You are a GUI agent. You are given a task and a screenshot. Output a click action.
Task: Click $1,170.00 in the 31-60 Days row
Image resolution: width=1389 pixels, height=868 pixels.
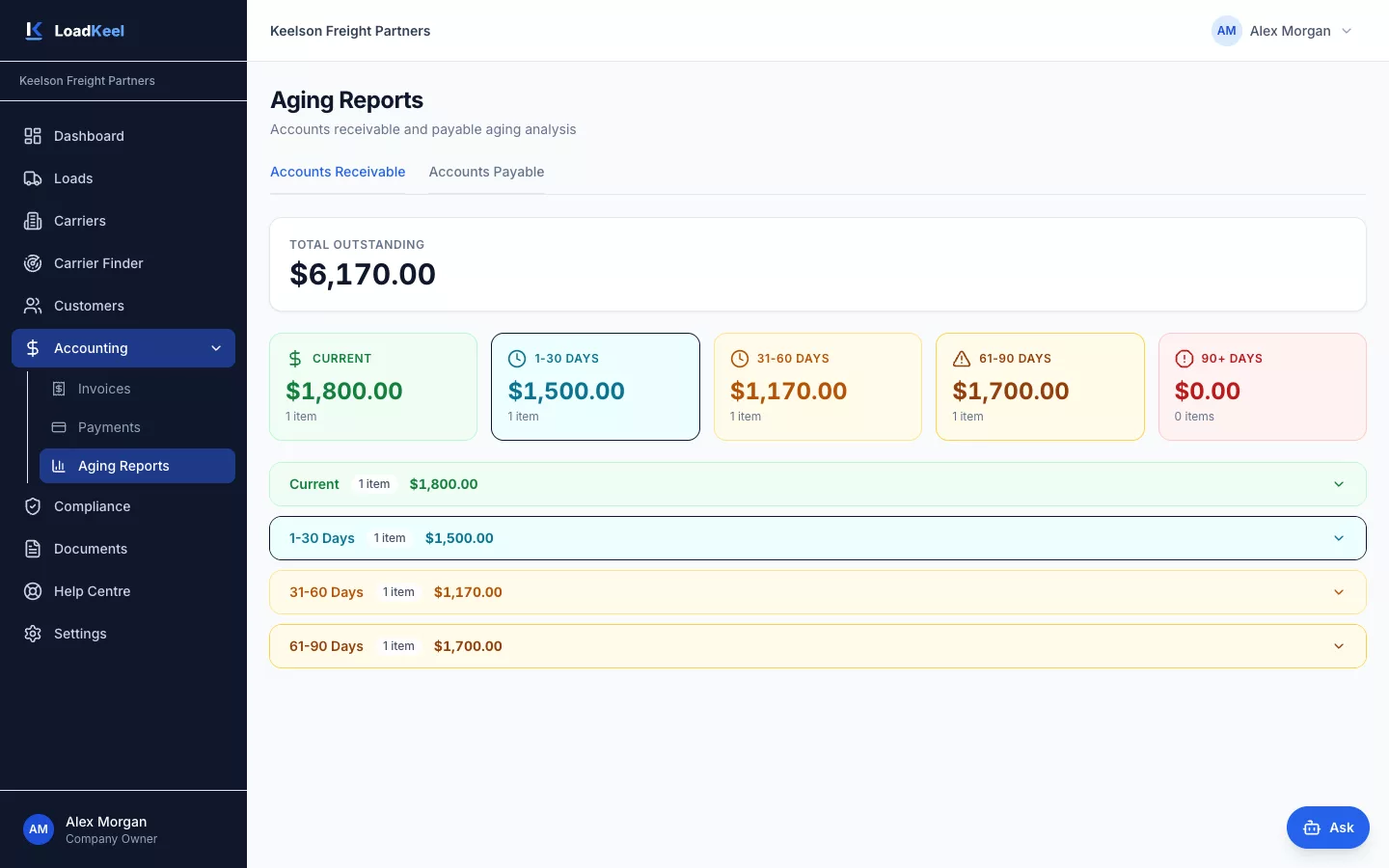click(468, 592)
